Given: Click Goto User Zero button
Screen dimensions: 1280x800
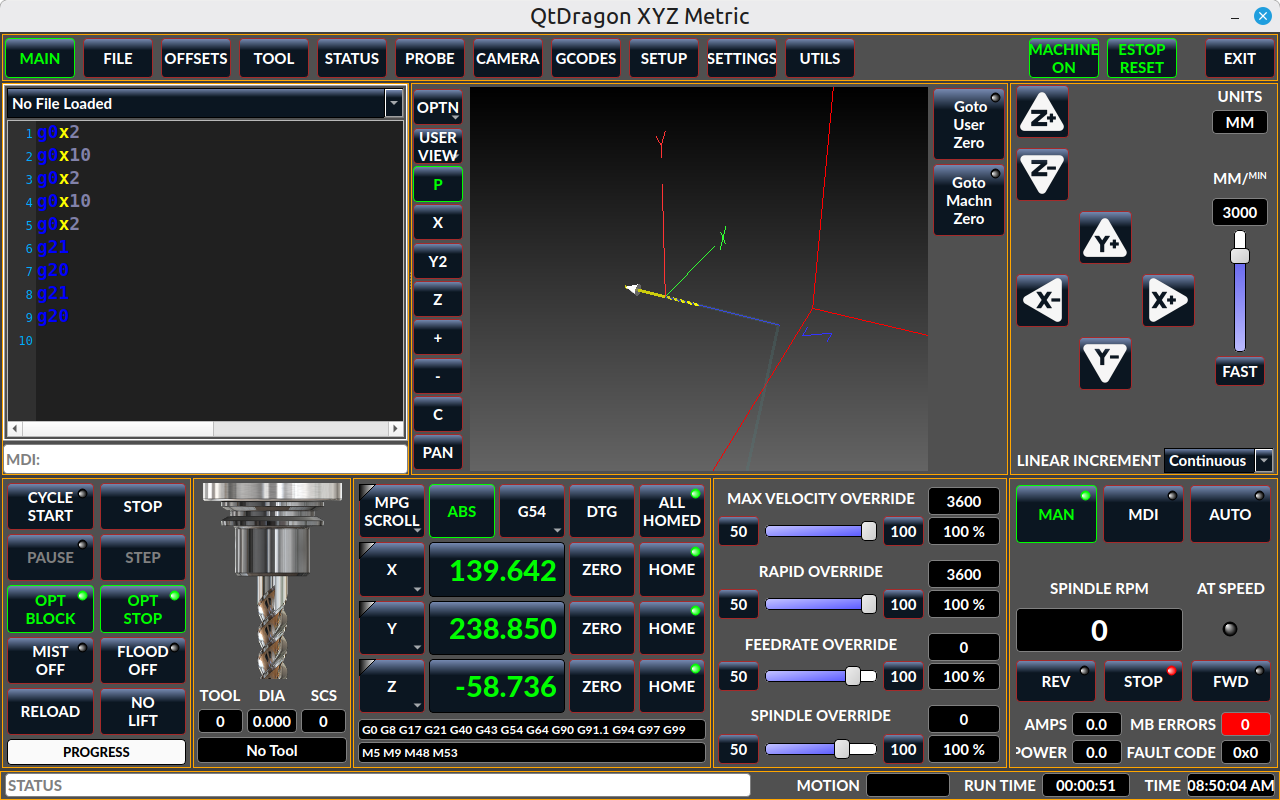Looking at the screenshot, I should click(969, 124).
